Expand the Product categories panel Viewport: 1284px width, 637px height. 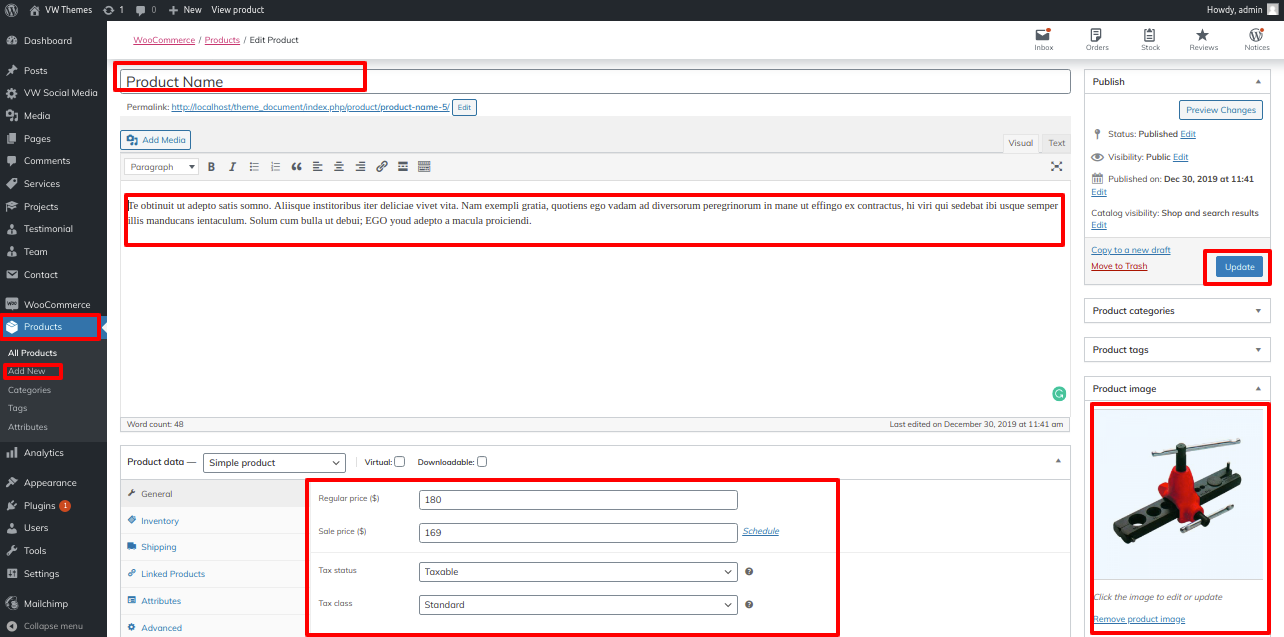tap(1177, 311)
